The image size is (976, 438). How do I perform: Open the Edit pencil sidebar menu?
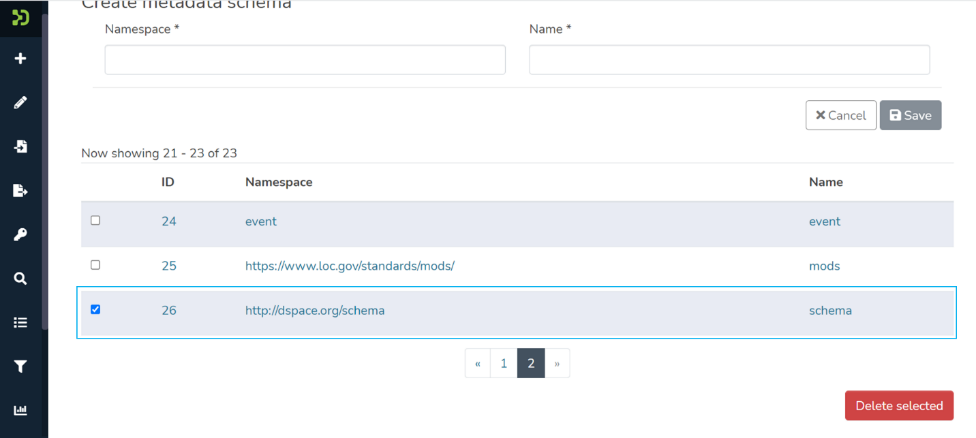click(x=20, y=102)
